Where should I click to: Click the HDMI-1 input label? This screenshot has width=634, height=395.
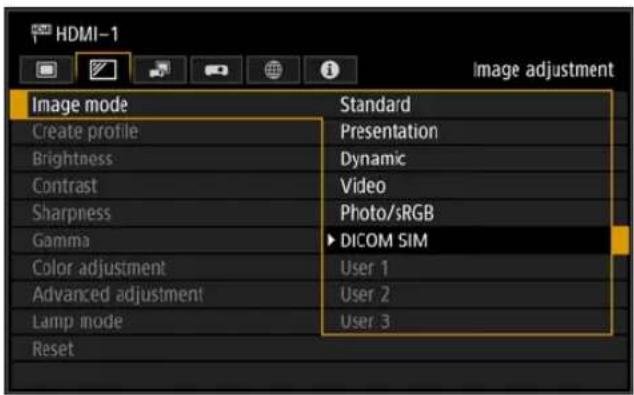(87, 34)
